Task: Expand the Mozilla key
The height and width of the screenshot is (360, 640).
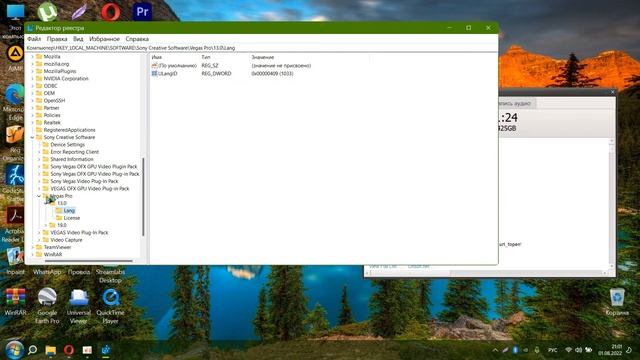Action: point(33,57)
